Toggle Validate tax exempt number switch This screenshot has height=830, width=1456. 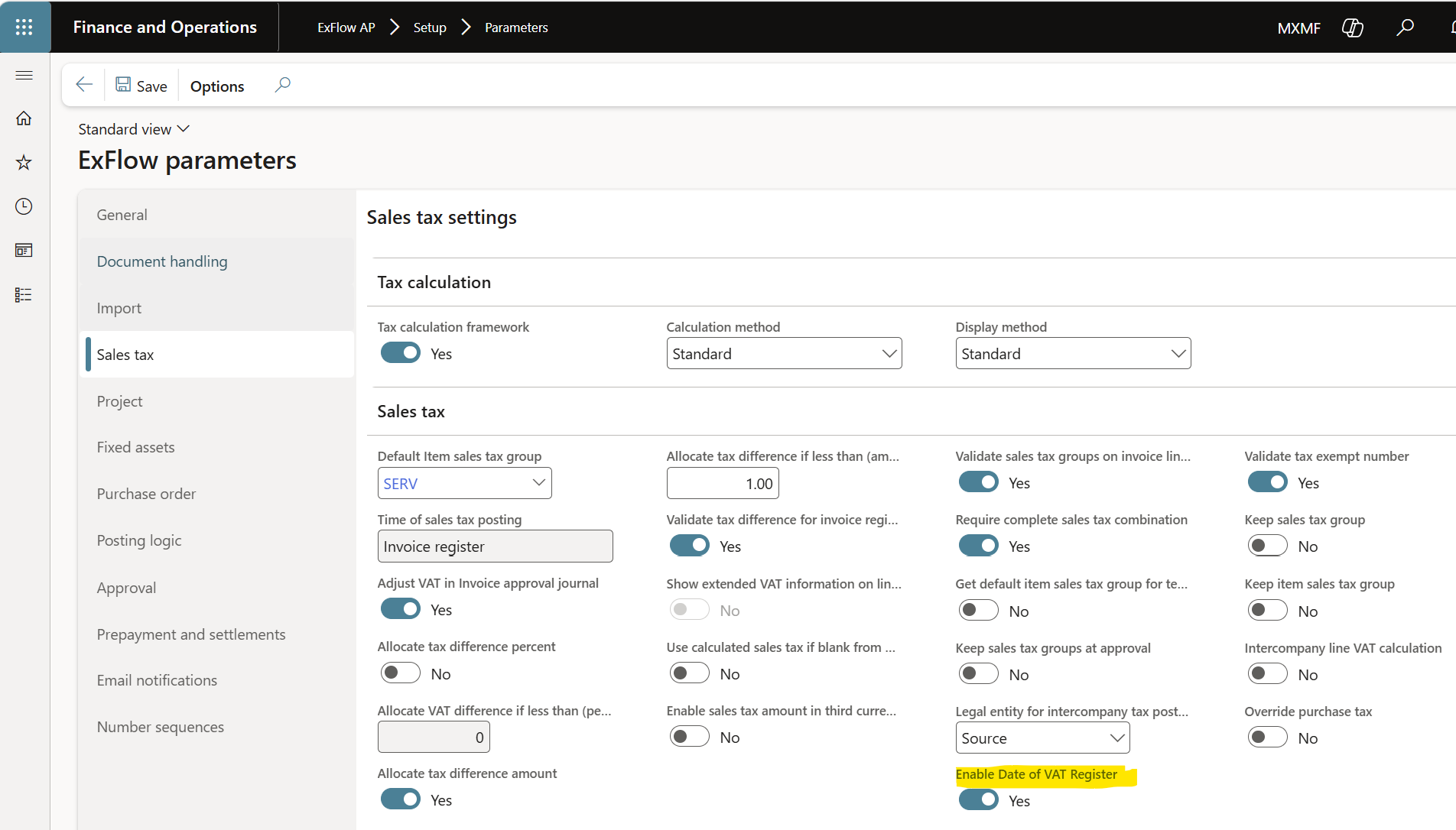[1268, 482]
